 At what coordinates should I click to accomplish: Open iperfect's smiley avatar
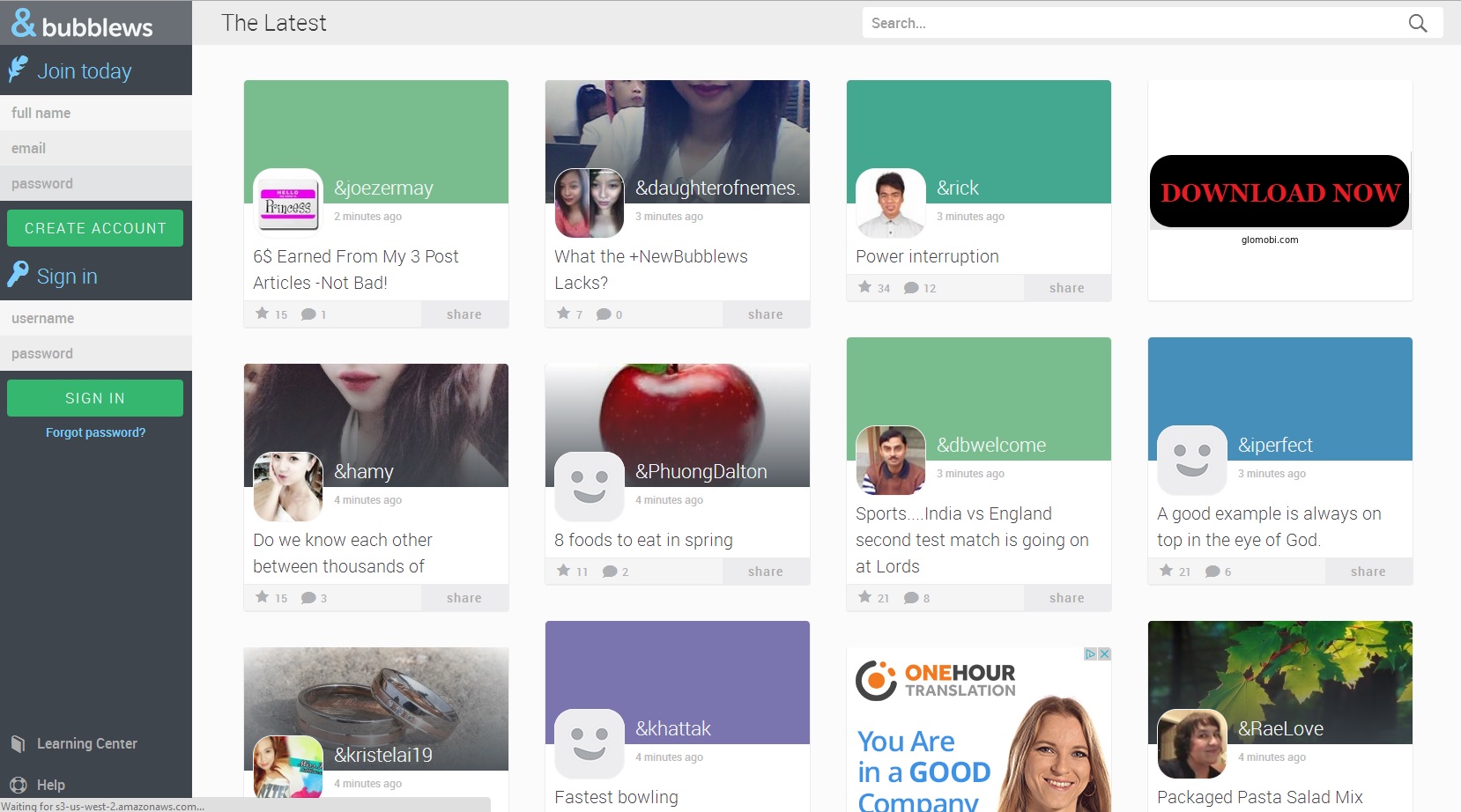(1192, 460)
